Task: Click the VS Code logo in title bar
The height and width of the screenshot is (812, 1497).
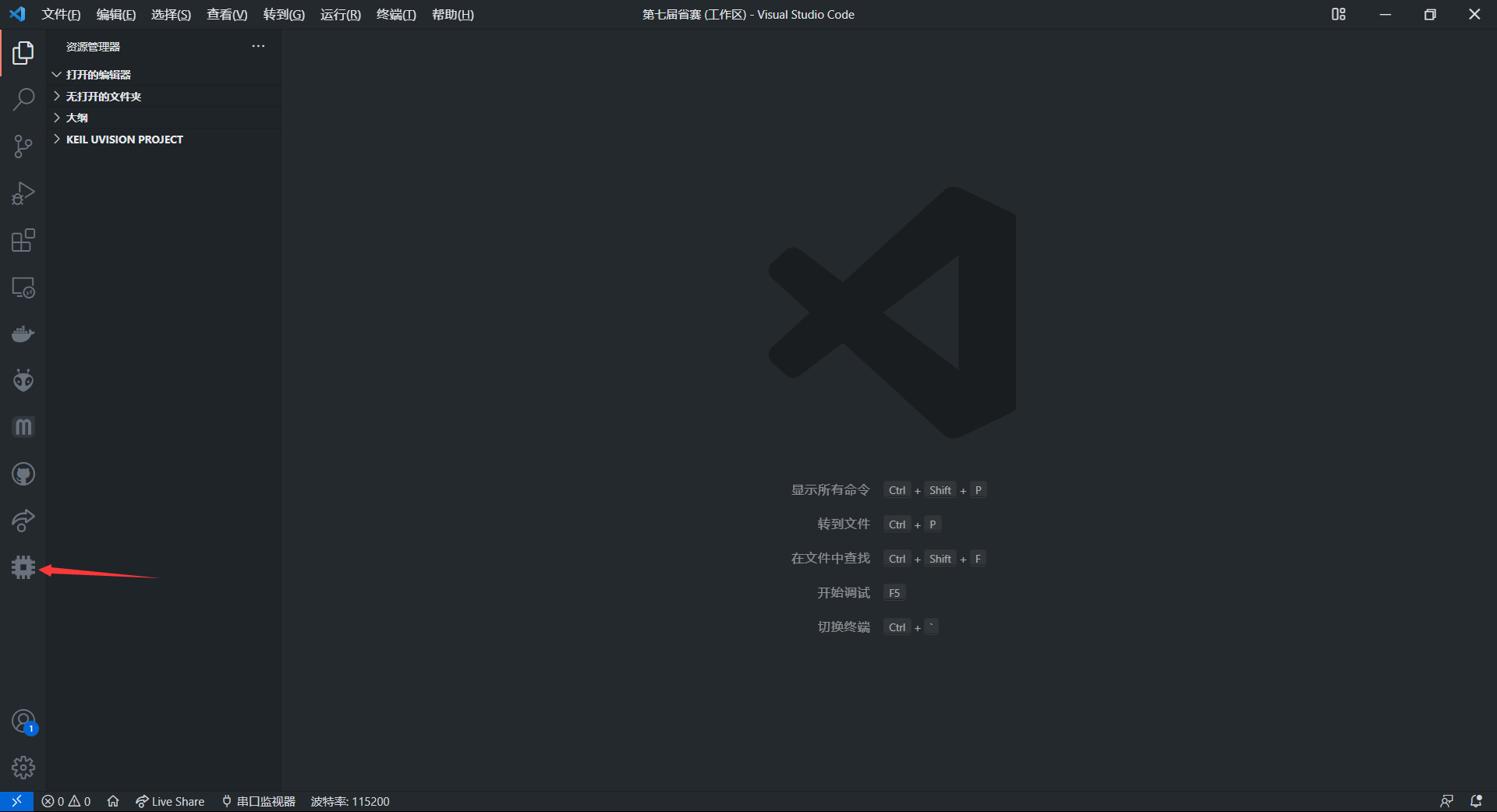Action: pos(17,14)
